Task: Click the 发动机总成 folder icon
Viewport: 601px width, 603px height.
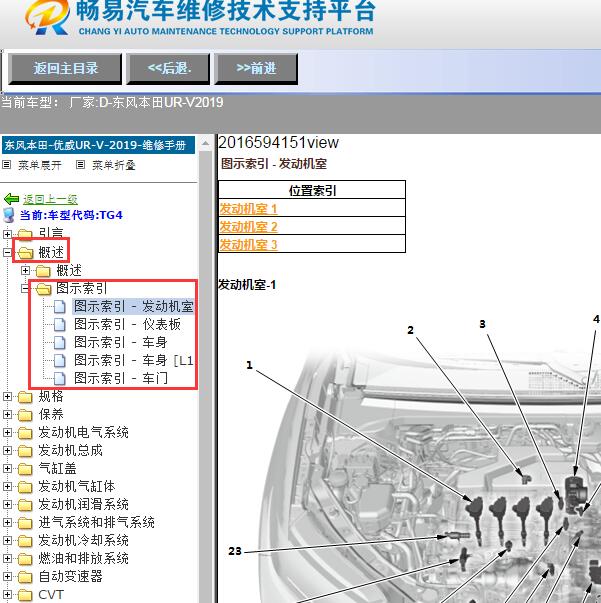Action: point(25,451)
